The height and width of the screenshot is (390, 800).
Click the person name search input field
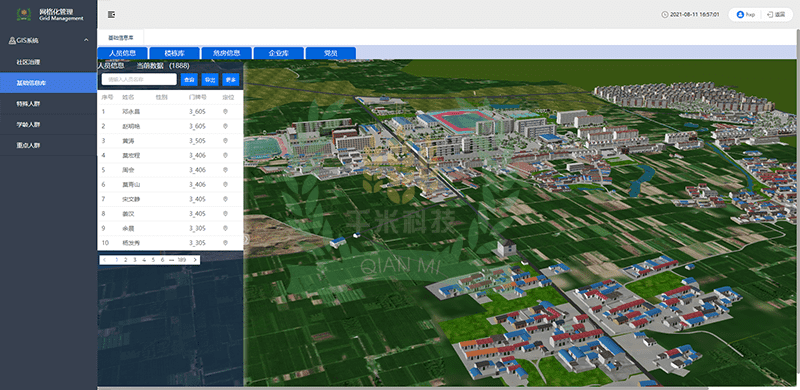pos(139,79)
